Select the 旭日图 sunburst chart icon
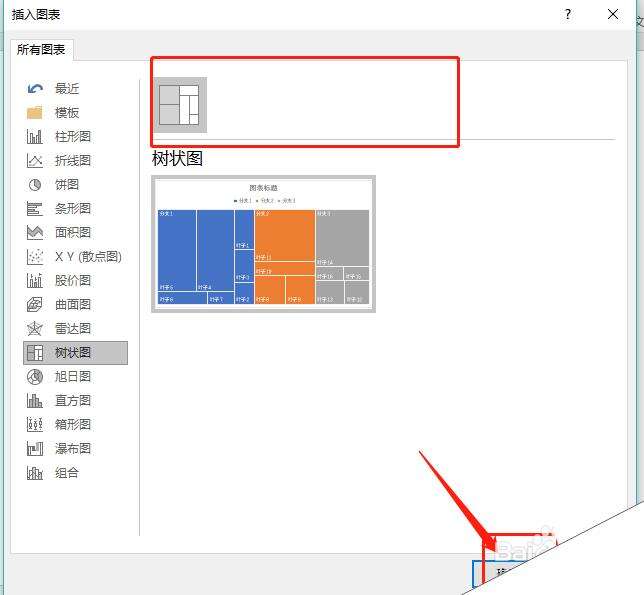Screen dimensions: 644x595 coord(35,377)
